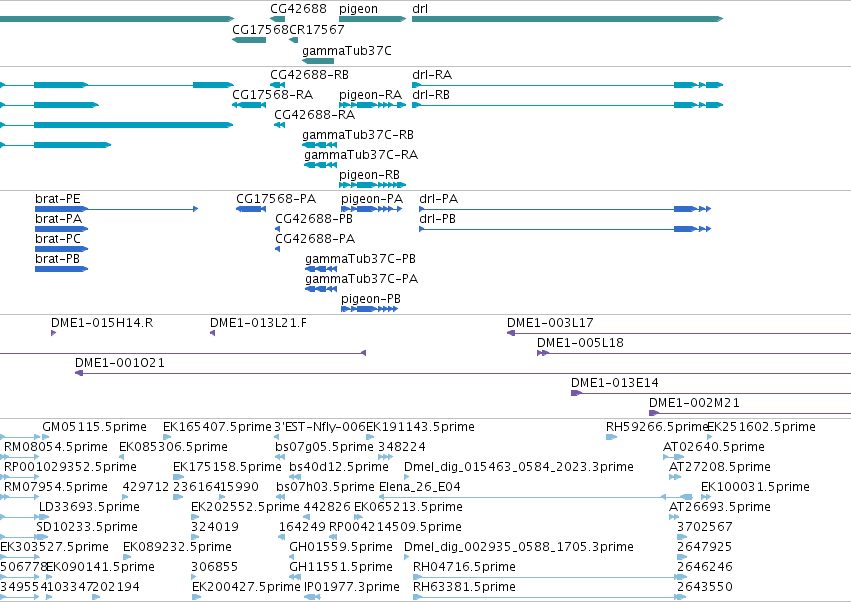Select the DME1-013L21.F BAC label
Image resolution: width=851 pixels, height=602 pixels.
coord(258,324)
